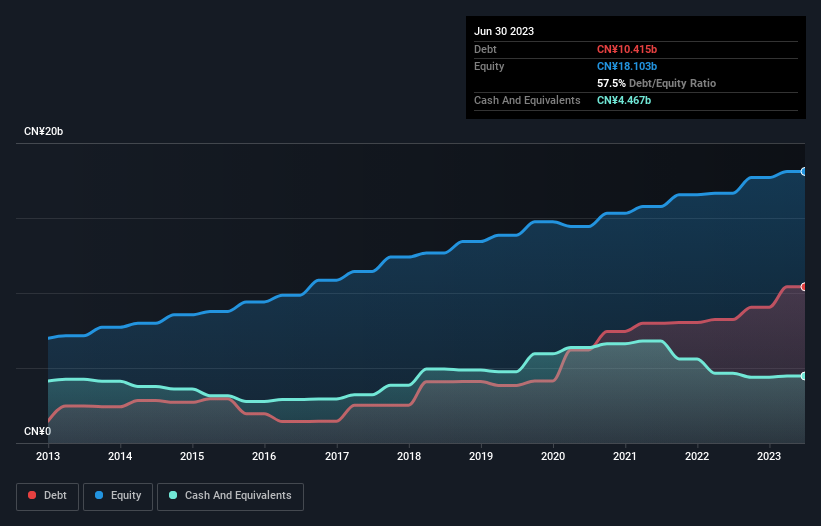The width and height of the screenshot is (821, 526).
Task: Click the Jun 30 2023 tooltip date
Action: click(504, 31)
